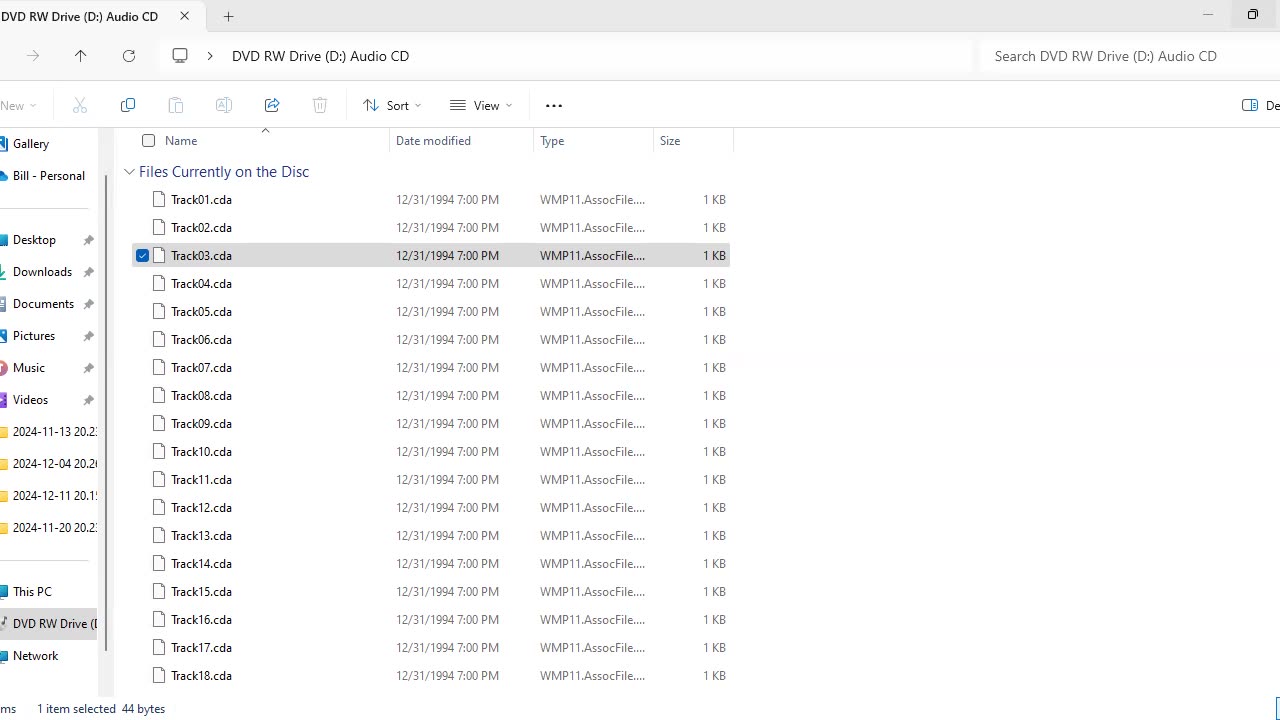
Task: Click the pin icon next to Music
Action: tap(88, 368)
